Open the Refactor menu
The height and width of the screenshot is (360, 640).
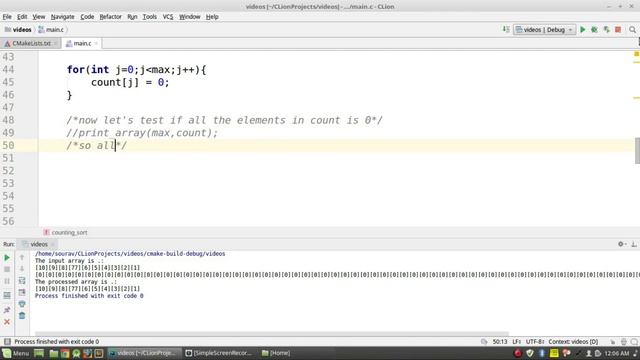(x=111, y=17)
